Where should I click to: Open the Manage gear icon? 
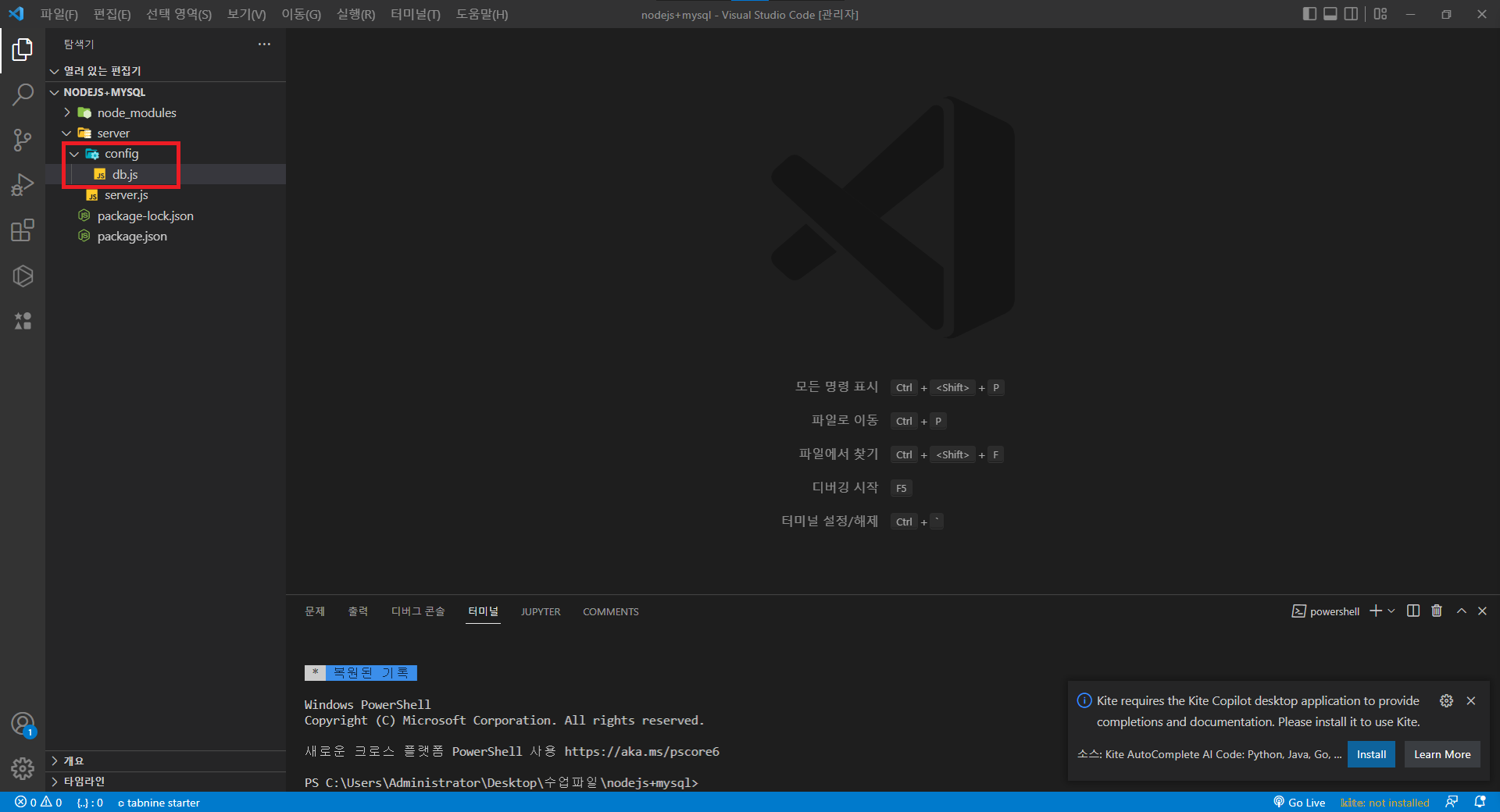[x=23, y=769]
